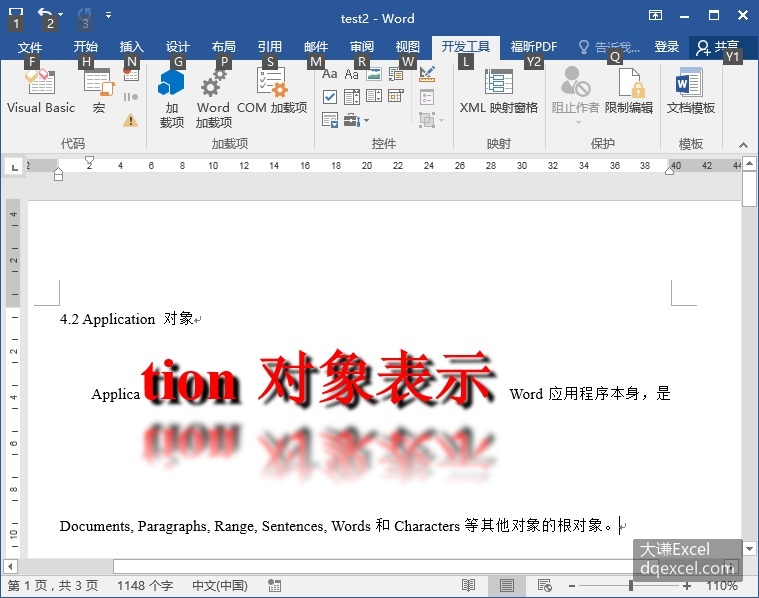Click the ruler tab selector
Image resolution: width=759 pixels, height=598 pixels.
tap(15, 168)
